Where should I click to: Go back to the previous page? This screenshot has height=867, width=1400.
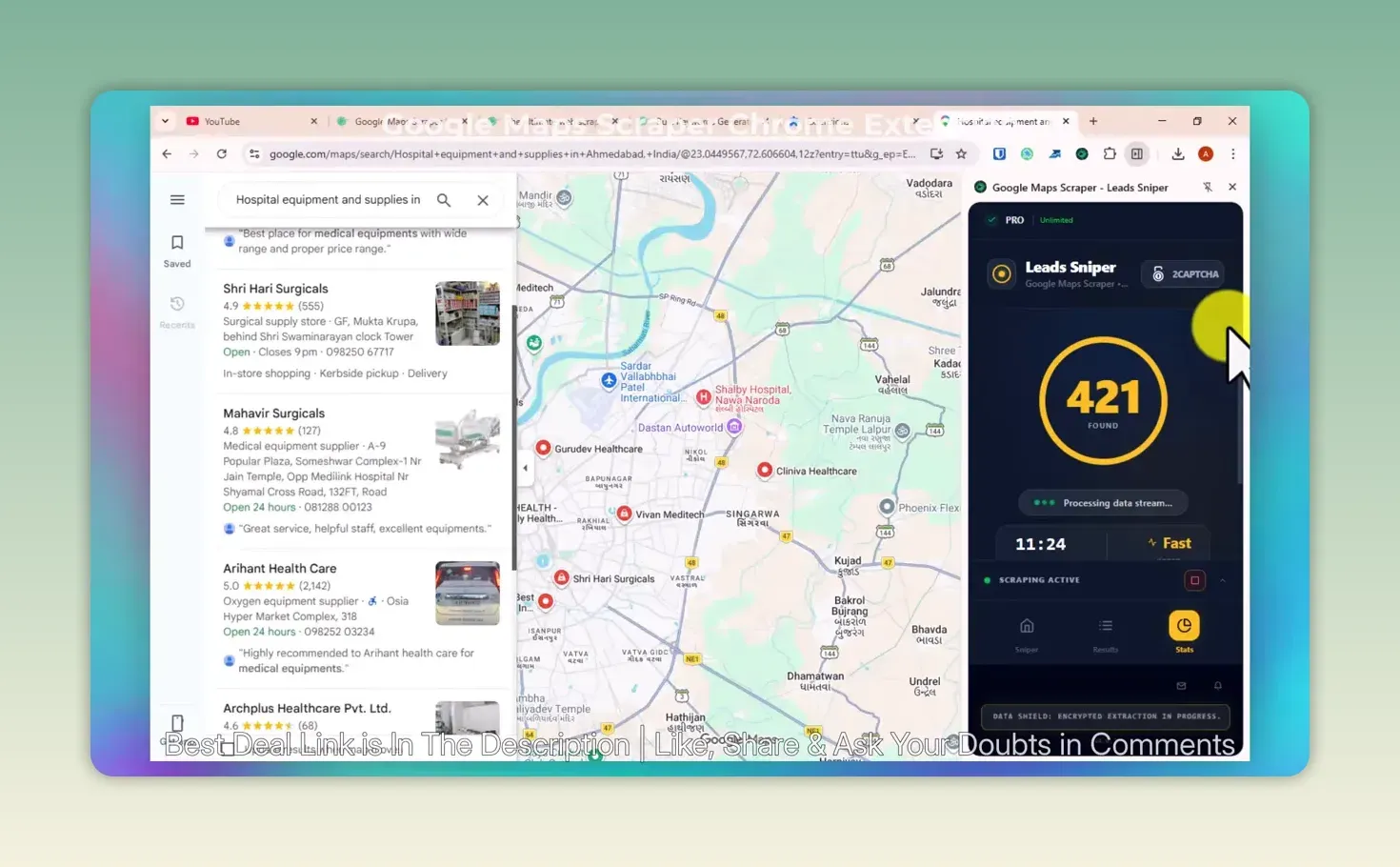168,153
